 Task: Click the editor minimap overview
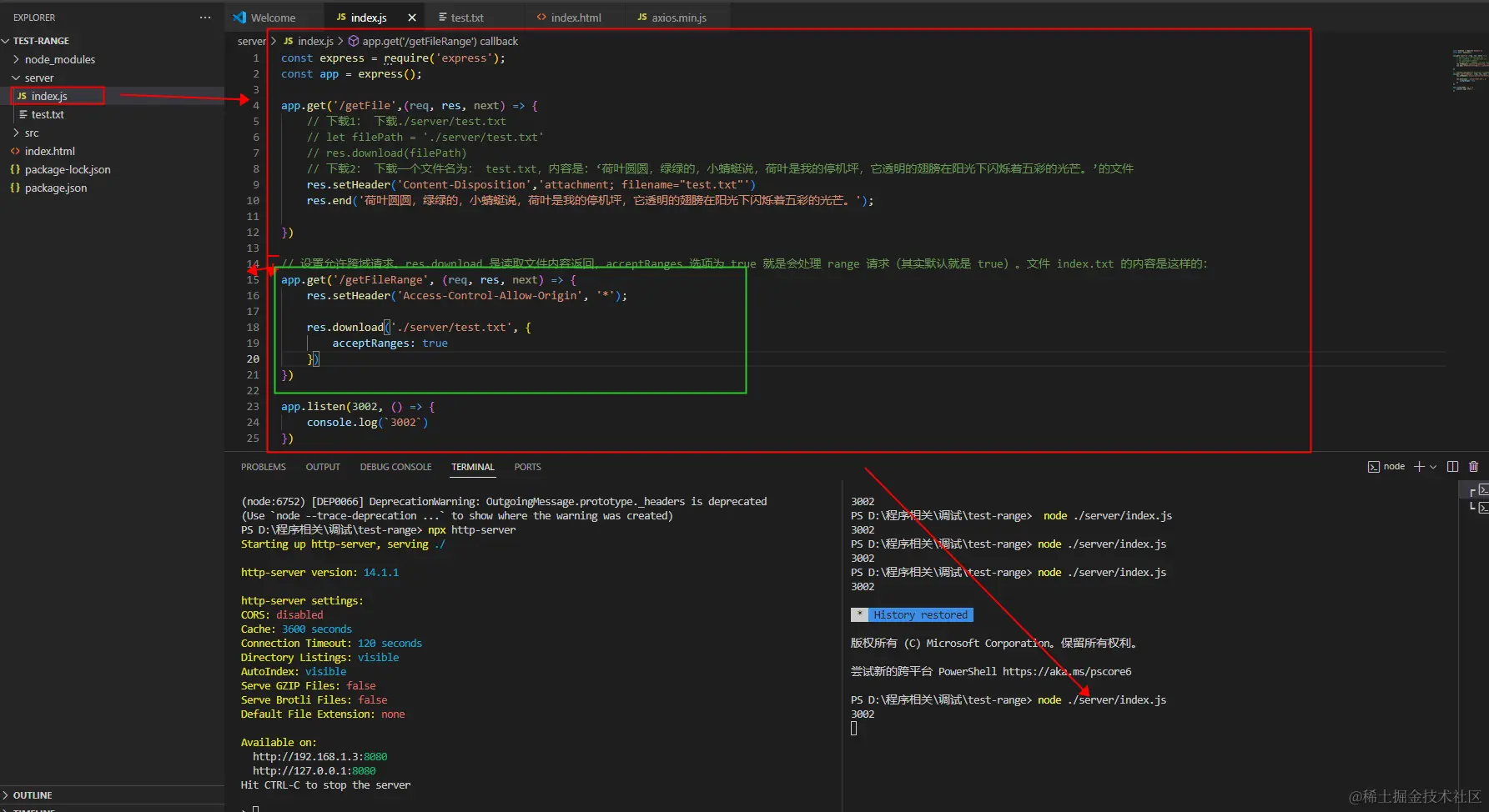tap(1470, 69)
